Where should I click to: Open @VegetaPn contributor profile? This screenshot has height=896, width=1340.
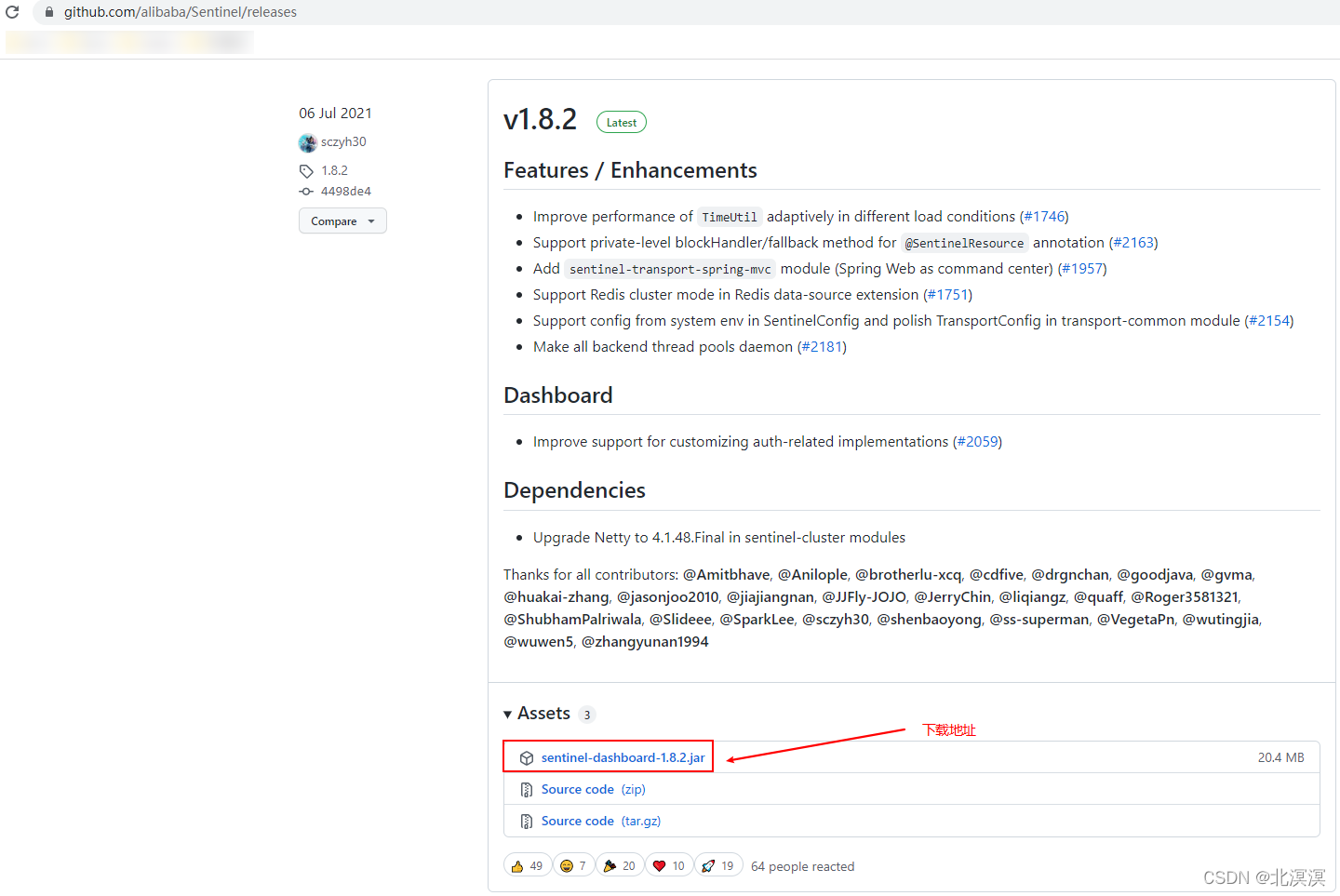pos(1136,620)
